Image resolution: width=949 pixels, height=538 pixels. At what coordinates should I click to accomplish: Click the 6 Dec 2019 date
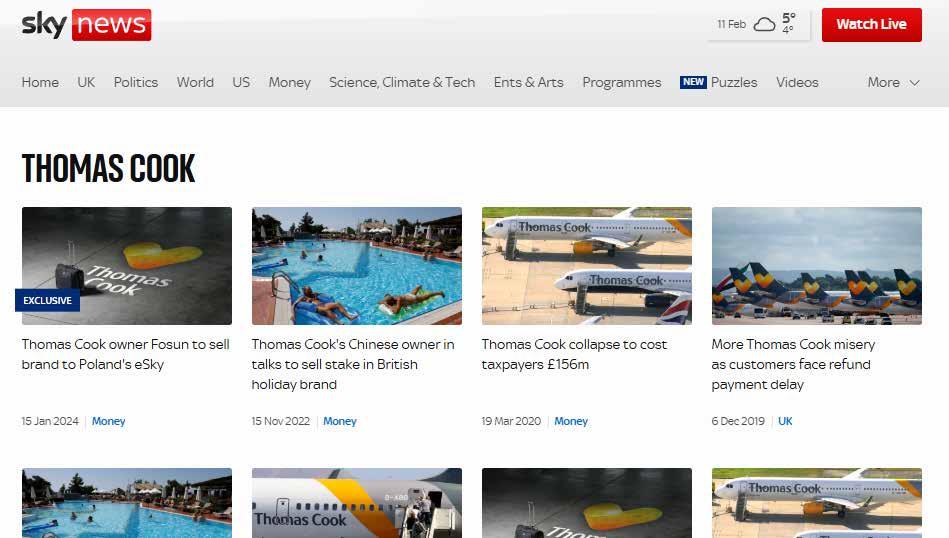738,421
